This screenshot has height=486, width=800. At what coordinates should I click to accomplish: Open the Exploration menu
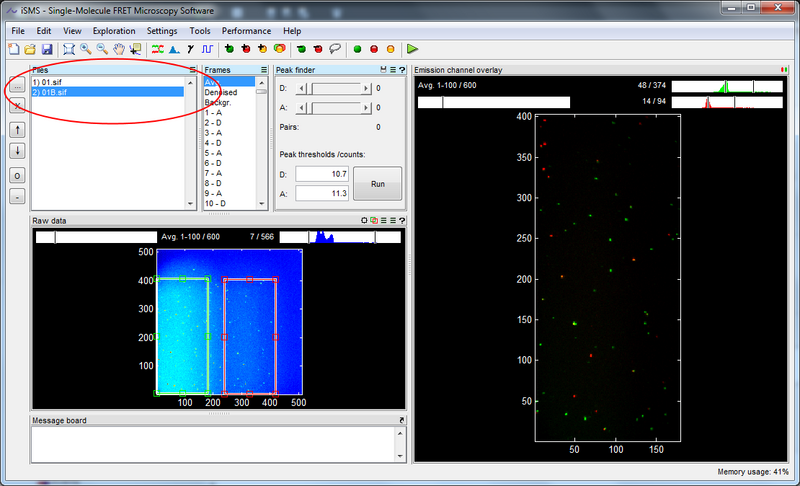114,31
